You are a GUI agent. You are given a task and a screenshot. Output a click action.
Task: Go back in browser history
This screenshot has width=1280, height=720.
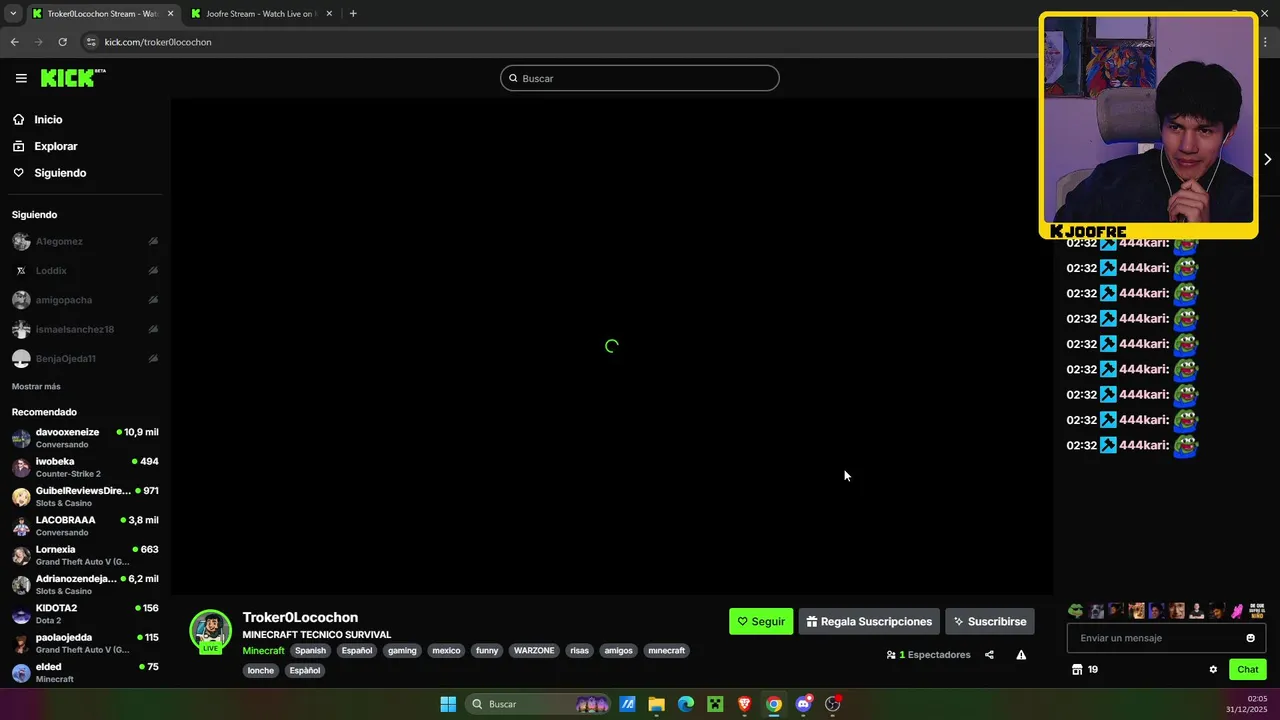pyautogui.click(x=14, y=42)
